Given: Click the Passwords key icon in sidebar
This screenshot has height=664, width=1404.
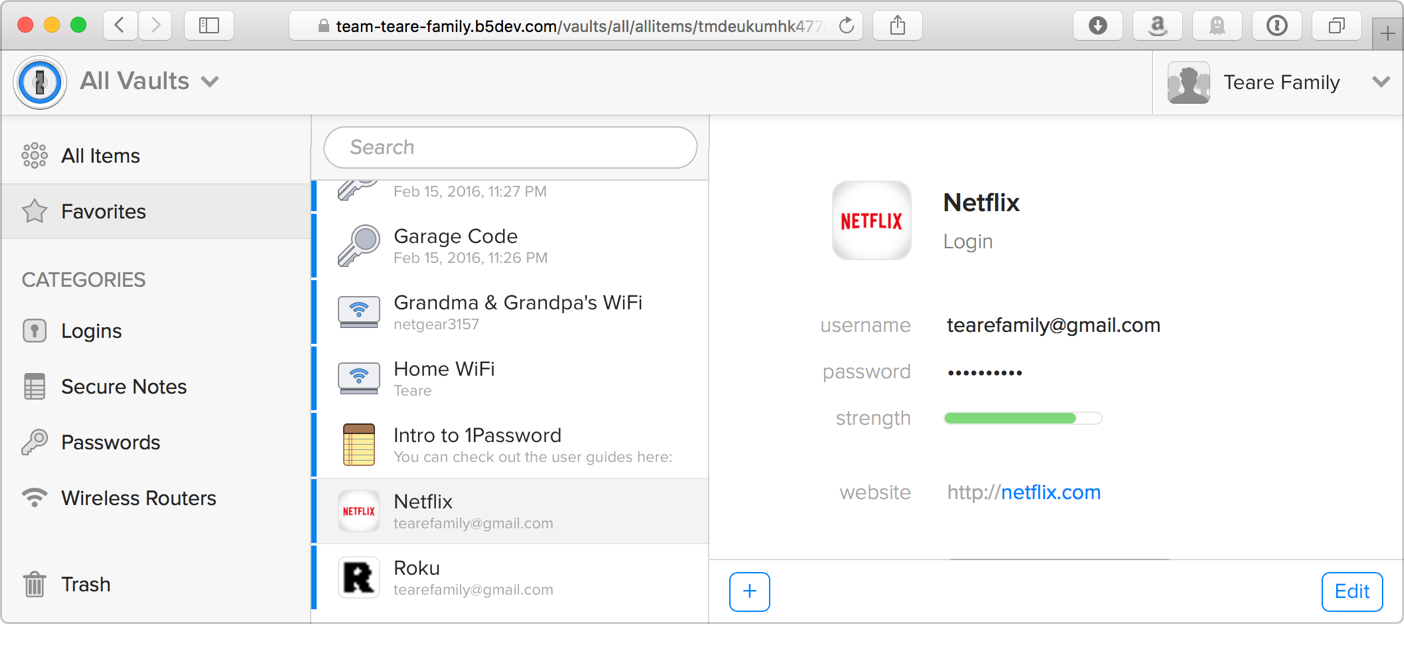Looking at the screenshot, I should [35, 442].
